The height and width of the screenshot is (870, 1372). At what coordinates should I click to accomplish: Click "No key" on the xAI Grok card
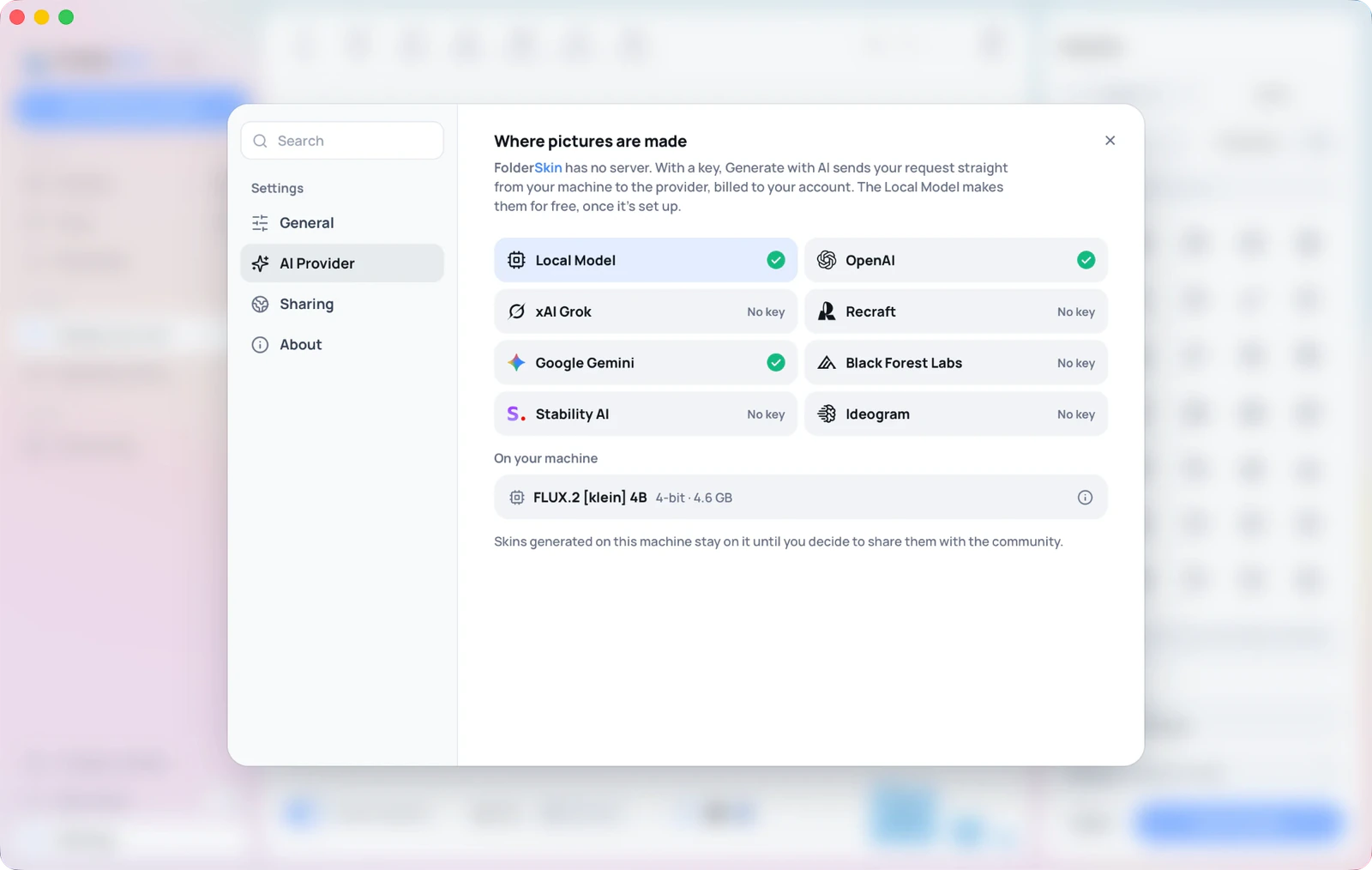point(766,311)
